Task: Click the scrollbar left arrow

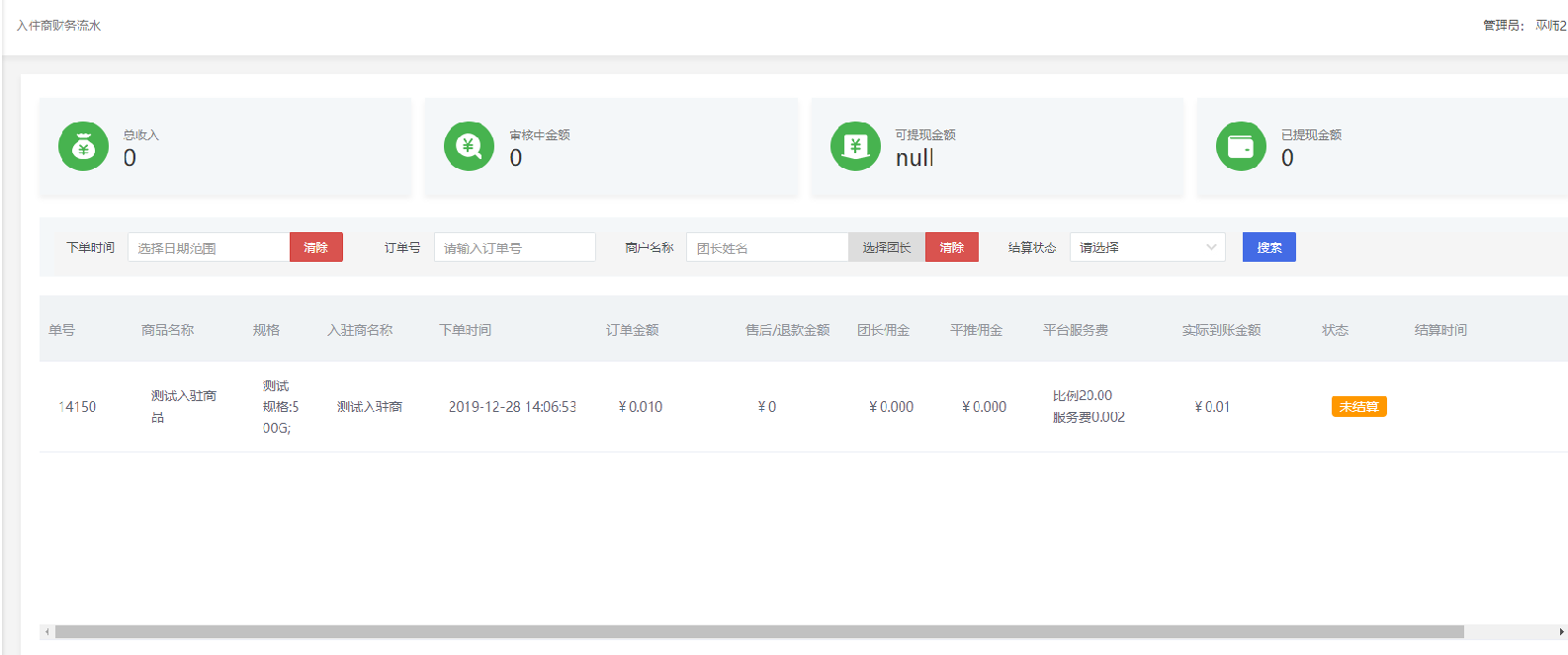Action: (46, 632)
